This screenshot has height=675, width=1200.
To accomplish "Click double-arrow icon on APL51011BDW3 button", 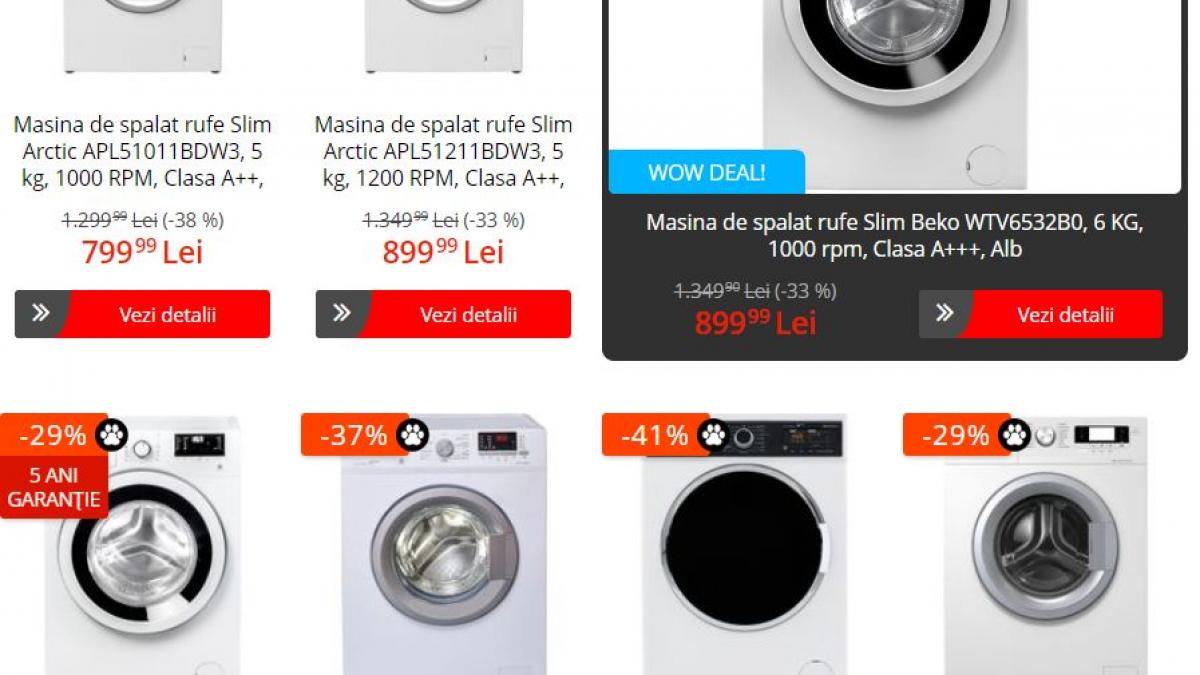I will [41, 314].
